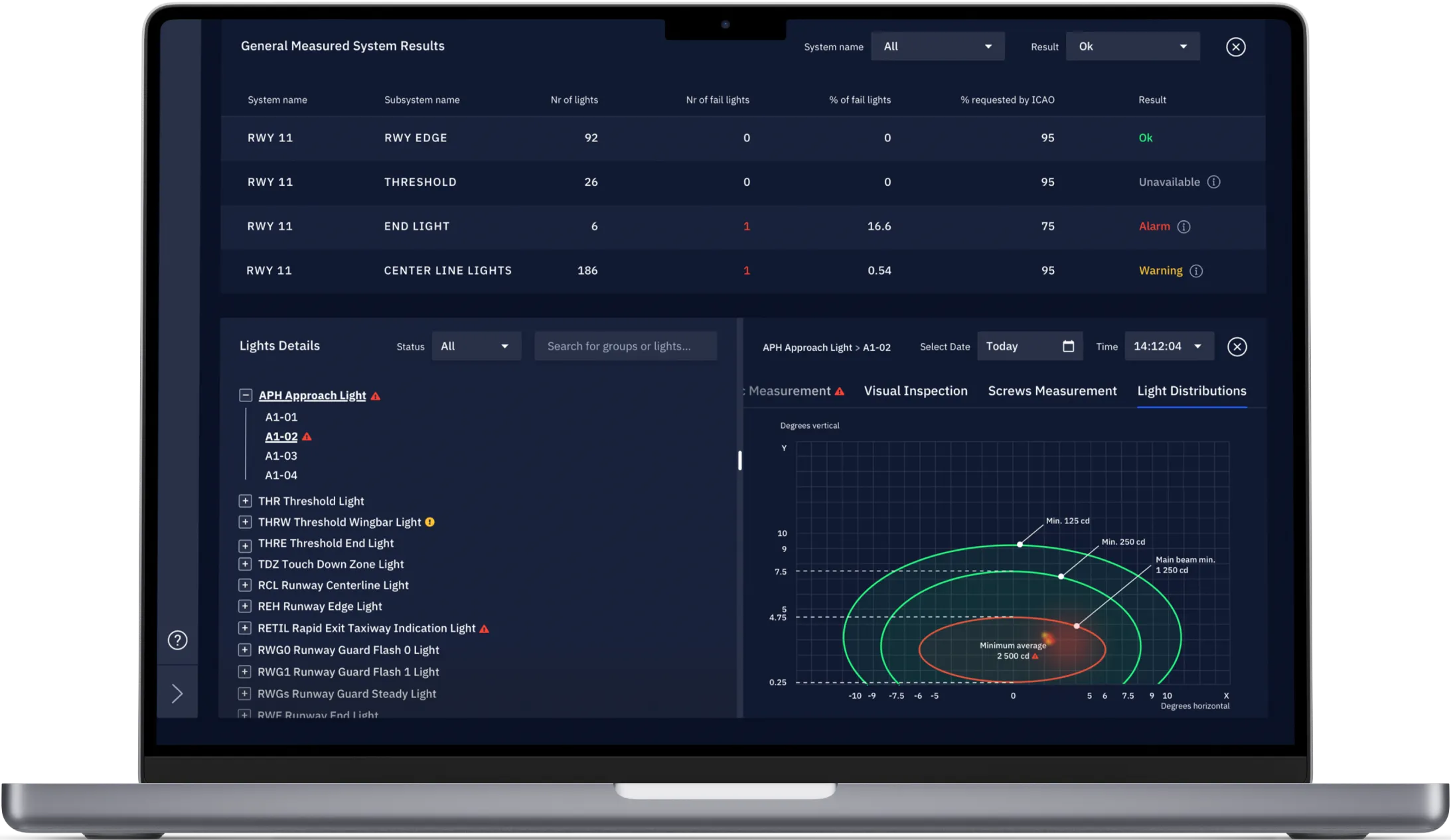Expand the THR Threshold Light group
Viewport: 1451px width, 840px height.
pos(245,500)
